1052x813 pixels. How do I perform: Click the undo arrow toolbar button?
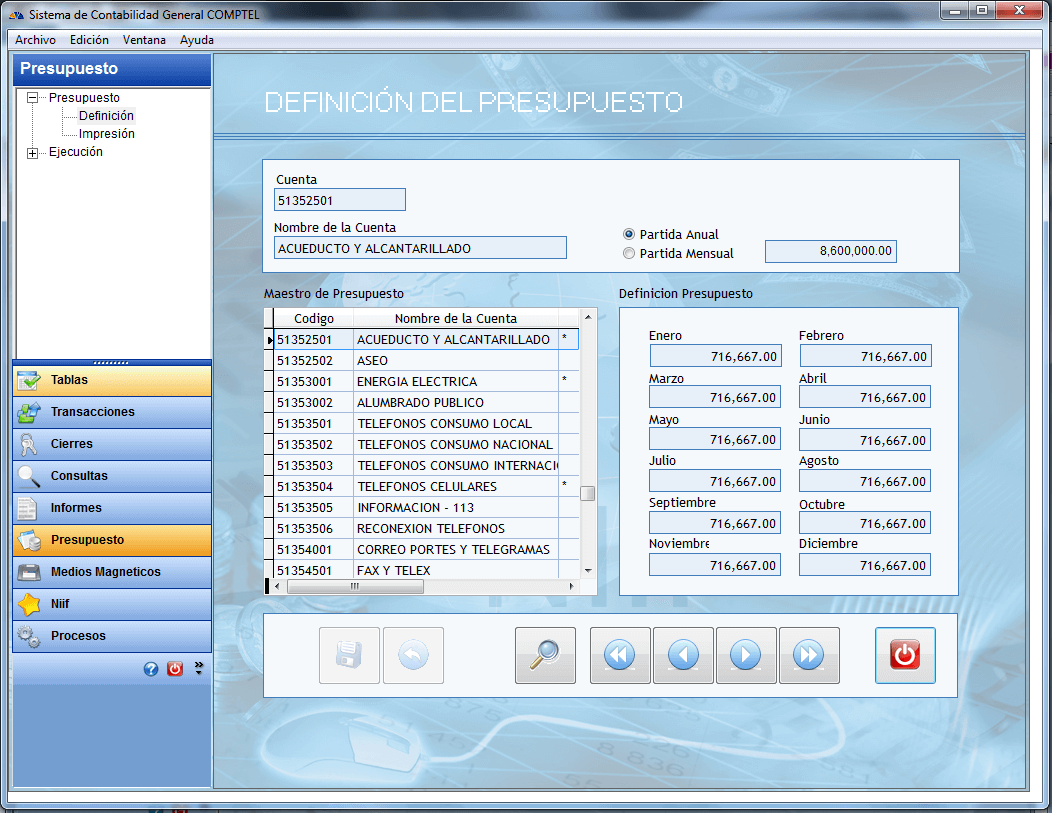413,655
